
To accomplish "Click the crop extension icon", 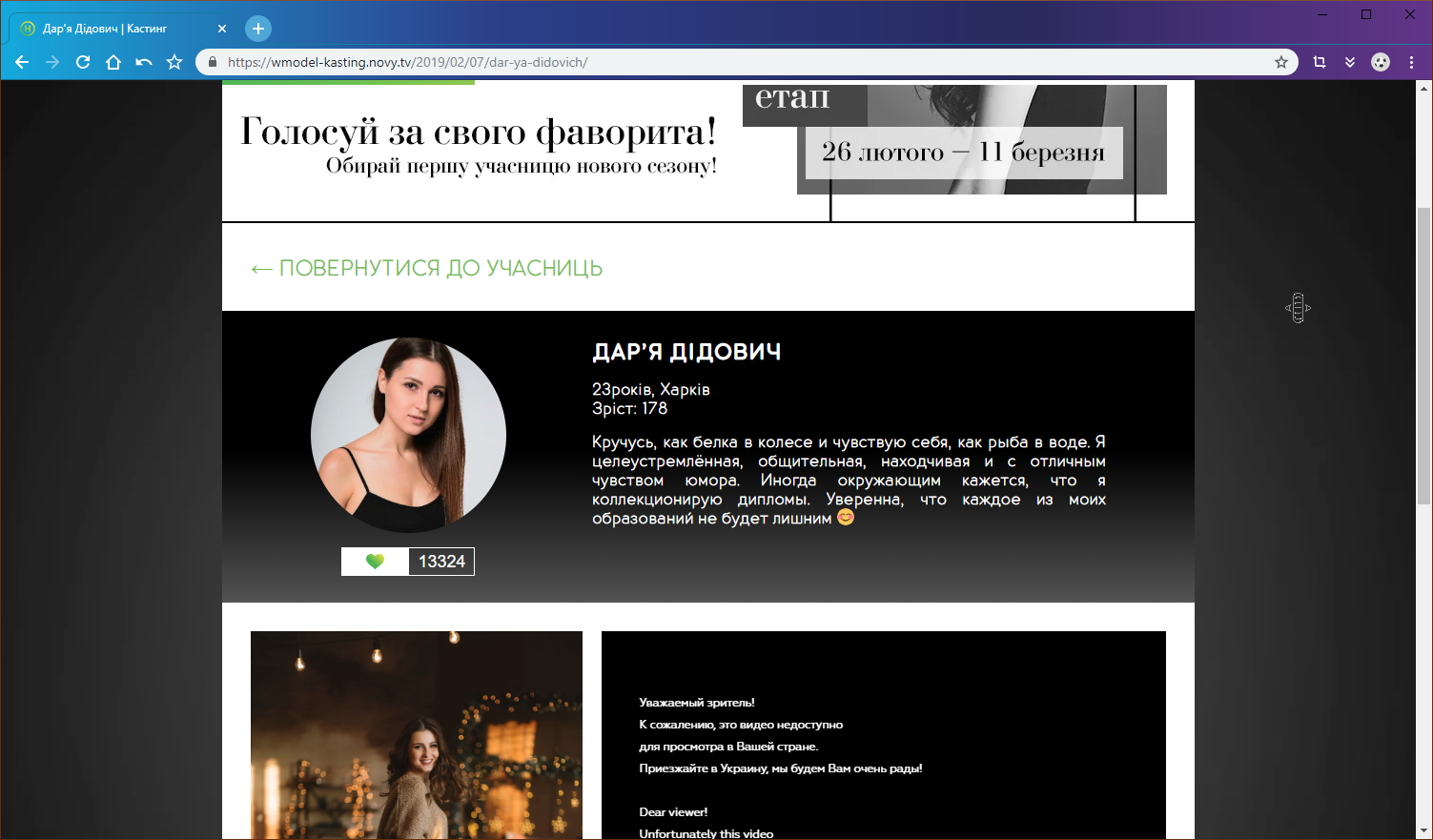I will (1320, 62).
